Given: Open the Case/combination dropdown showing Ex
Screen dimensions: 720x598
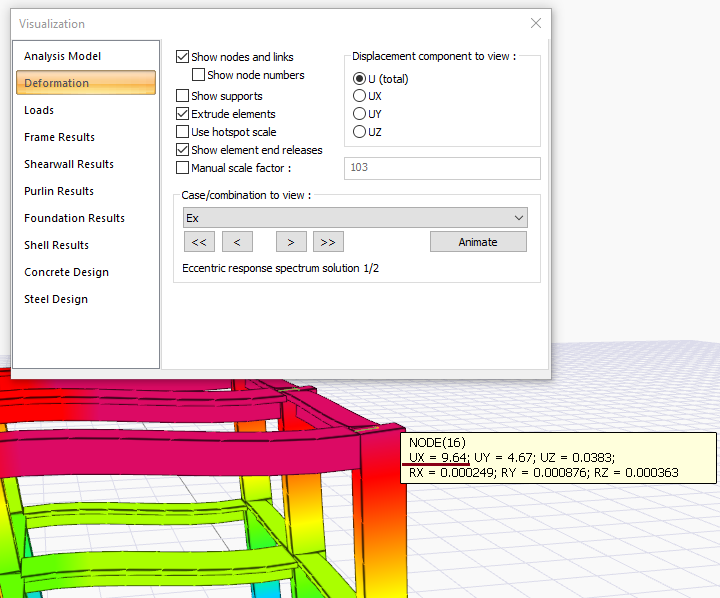Looking at the screenshot, I should pyautogui.click(x=355, y=218).
